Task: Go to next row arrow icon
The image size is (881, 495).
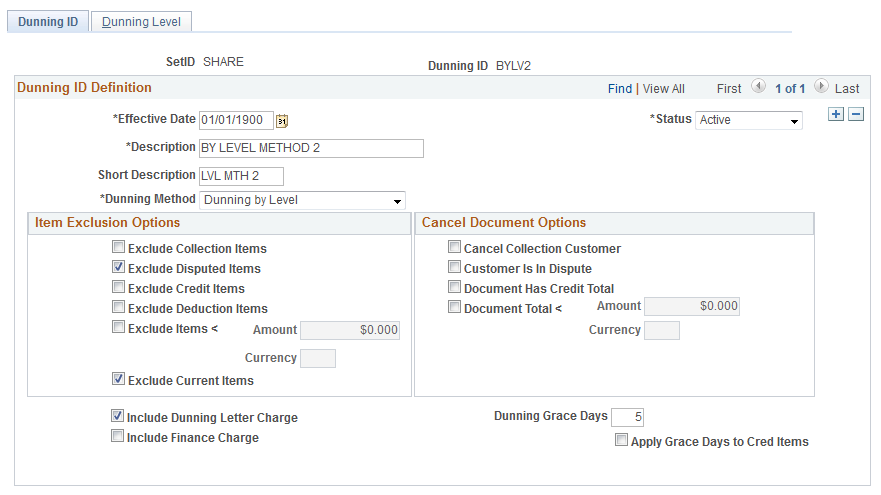Action: pyautogui.click(x=821, y=87)
